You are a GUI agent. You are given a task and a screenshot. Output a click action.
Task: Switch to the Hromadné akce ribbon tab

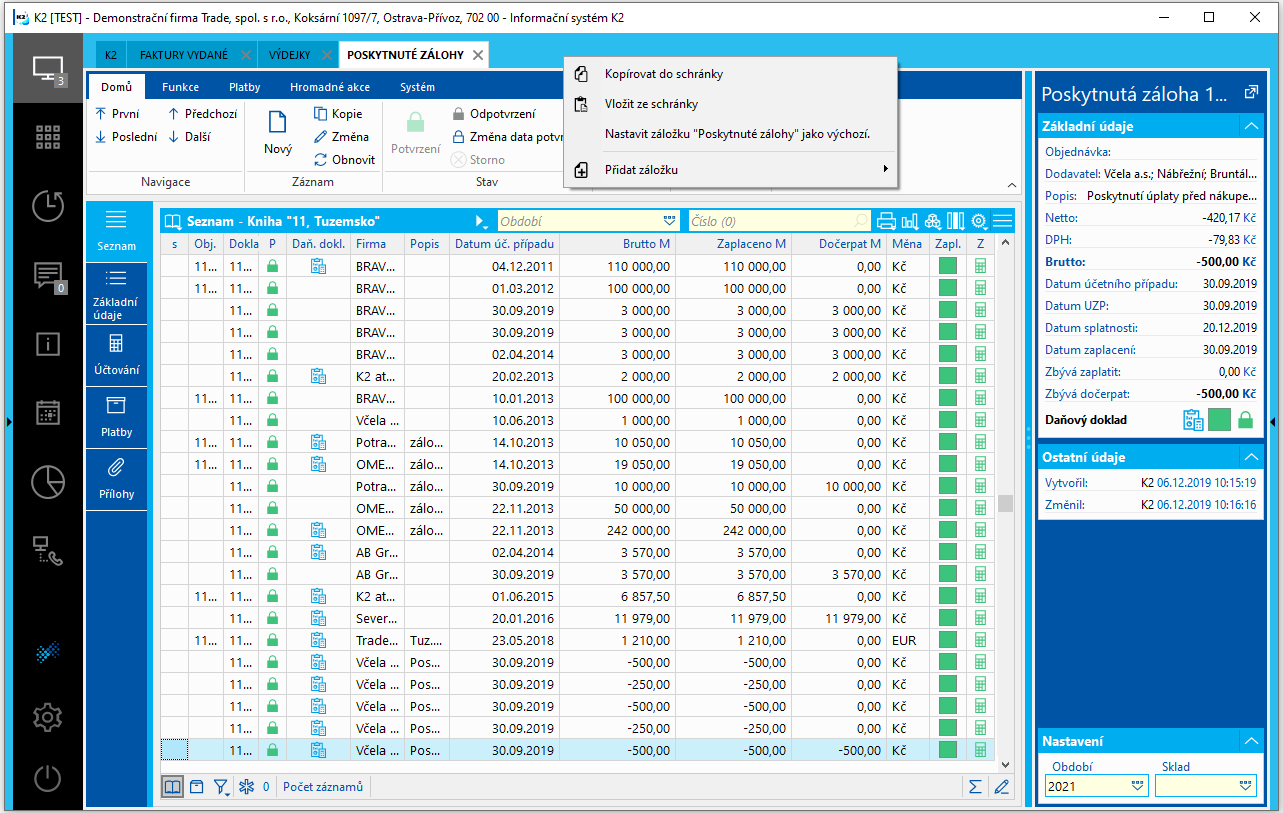pyautogui.click(x=330, y=87)
